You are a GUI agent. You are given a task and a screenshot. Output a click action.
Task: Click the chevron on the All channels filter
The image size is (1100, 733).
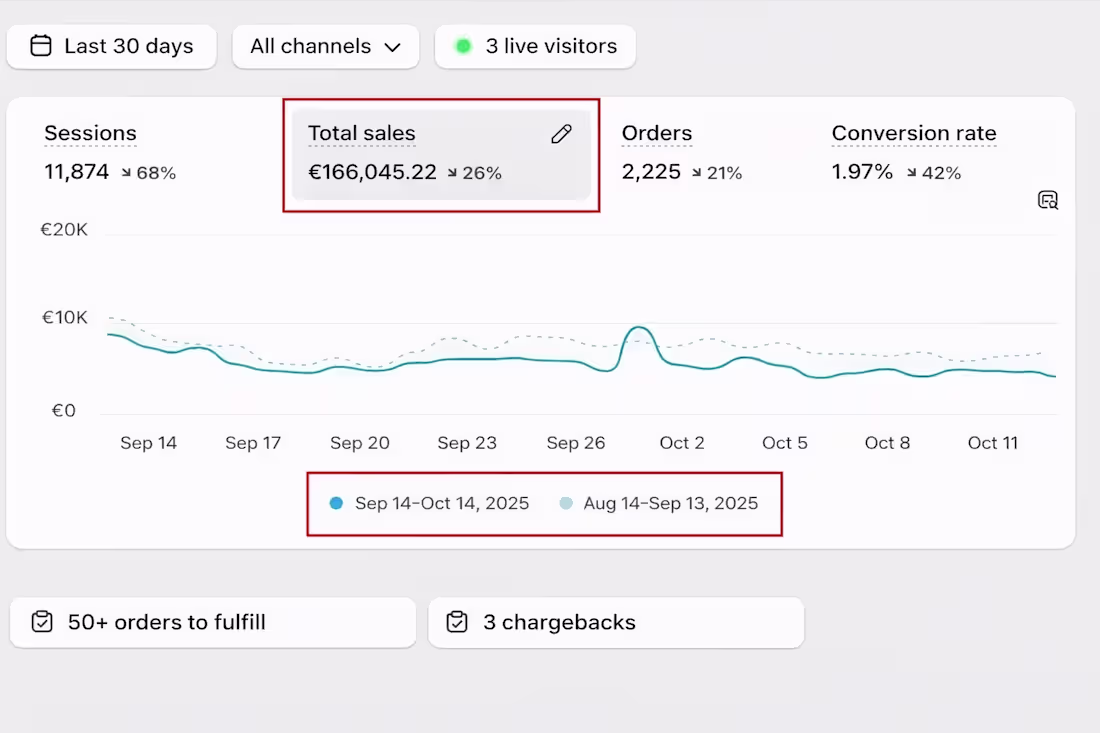(x=392, y=47)
